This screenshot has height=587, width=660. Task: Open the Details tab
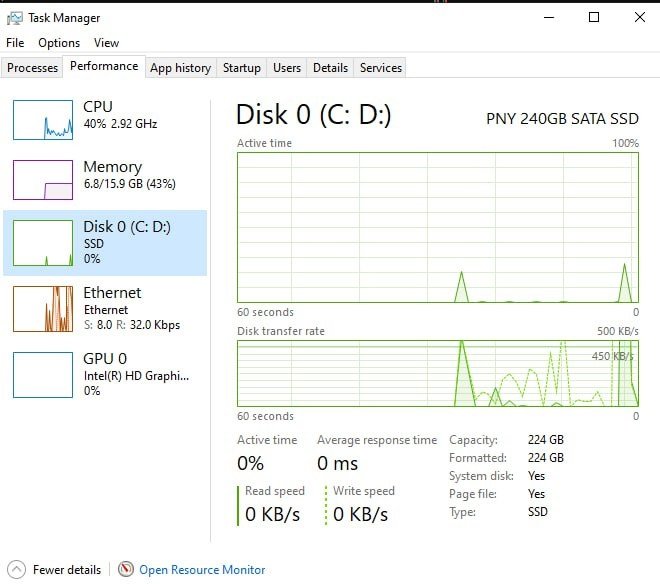click(x=330, y=68)
